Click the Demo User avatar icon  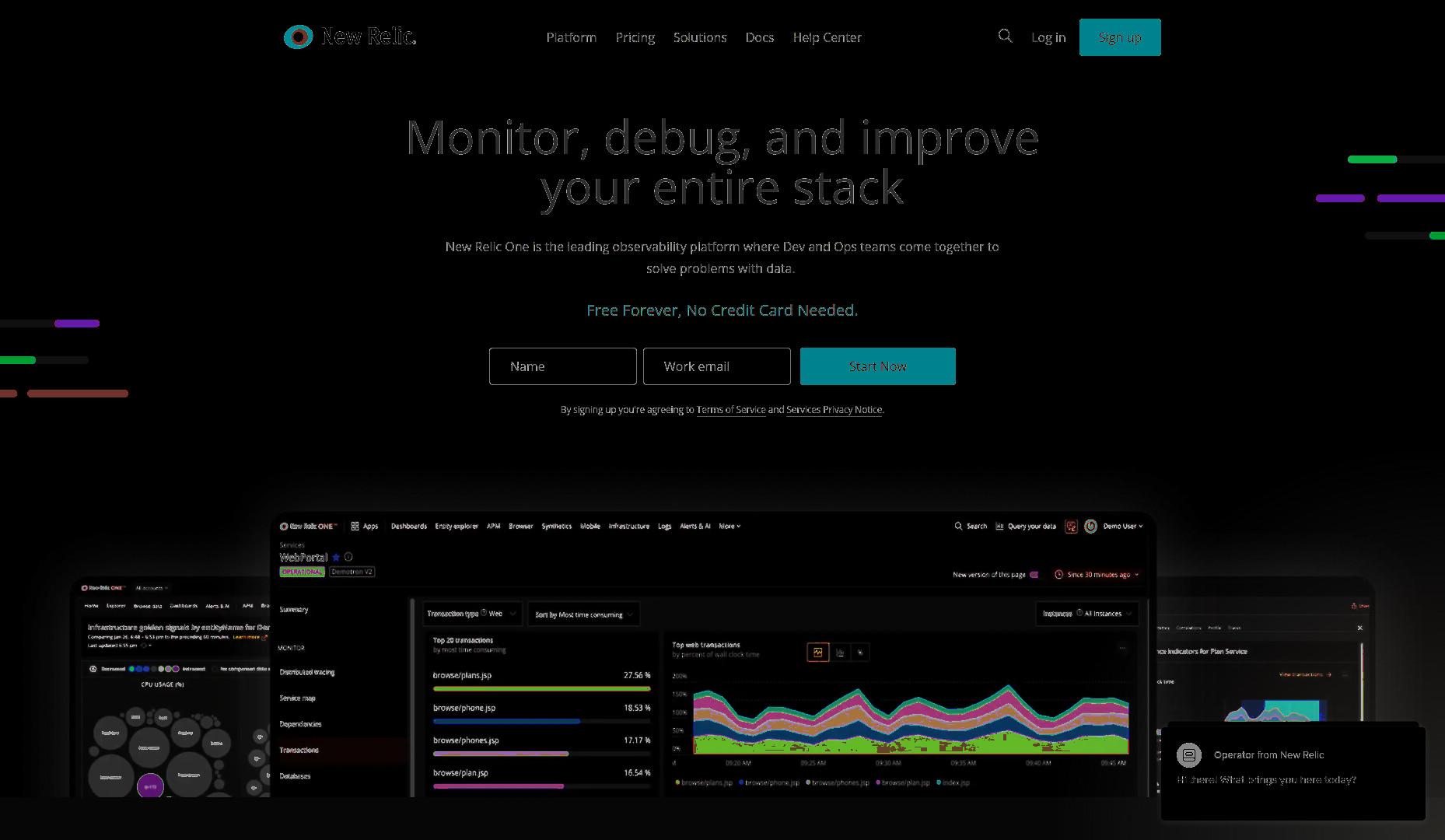click(x=1090, y=527)
